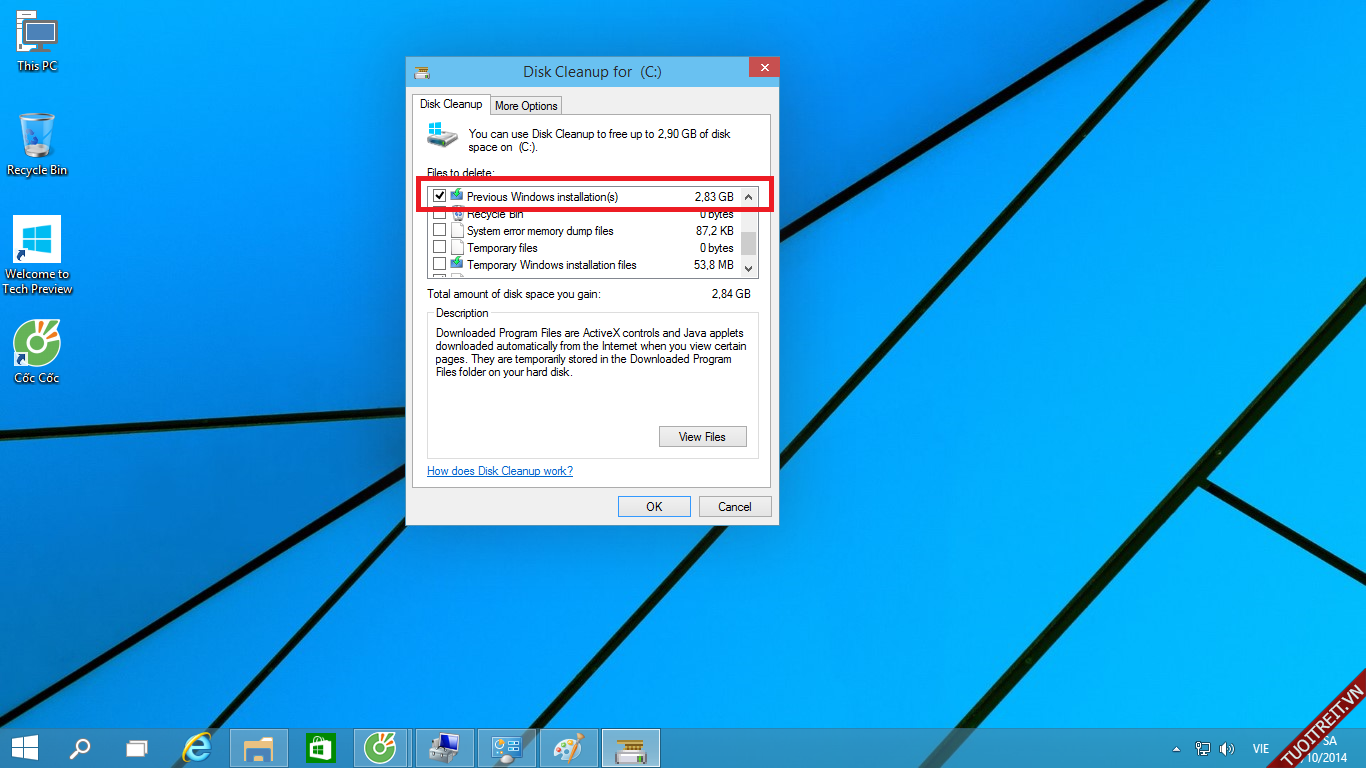The height and width of the screenshot is (768, 1366).
Task: Click the Task View taskbar button
Action: (x=137, y=747)
